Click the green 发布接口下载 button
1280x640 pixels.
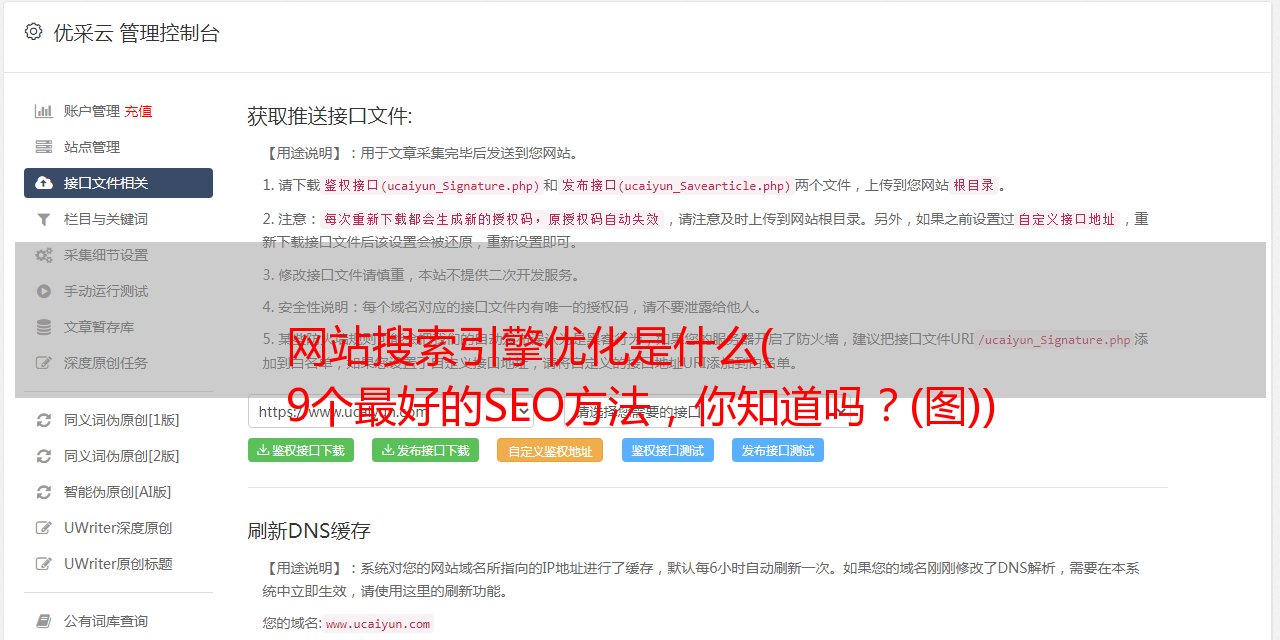point(425,450)
